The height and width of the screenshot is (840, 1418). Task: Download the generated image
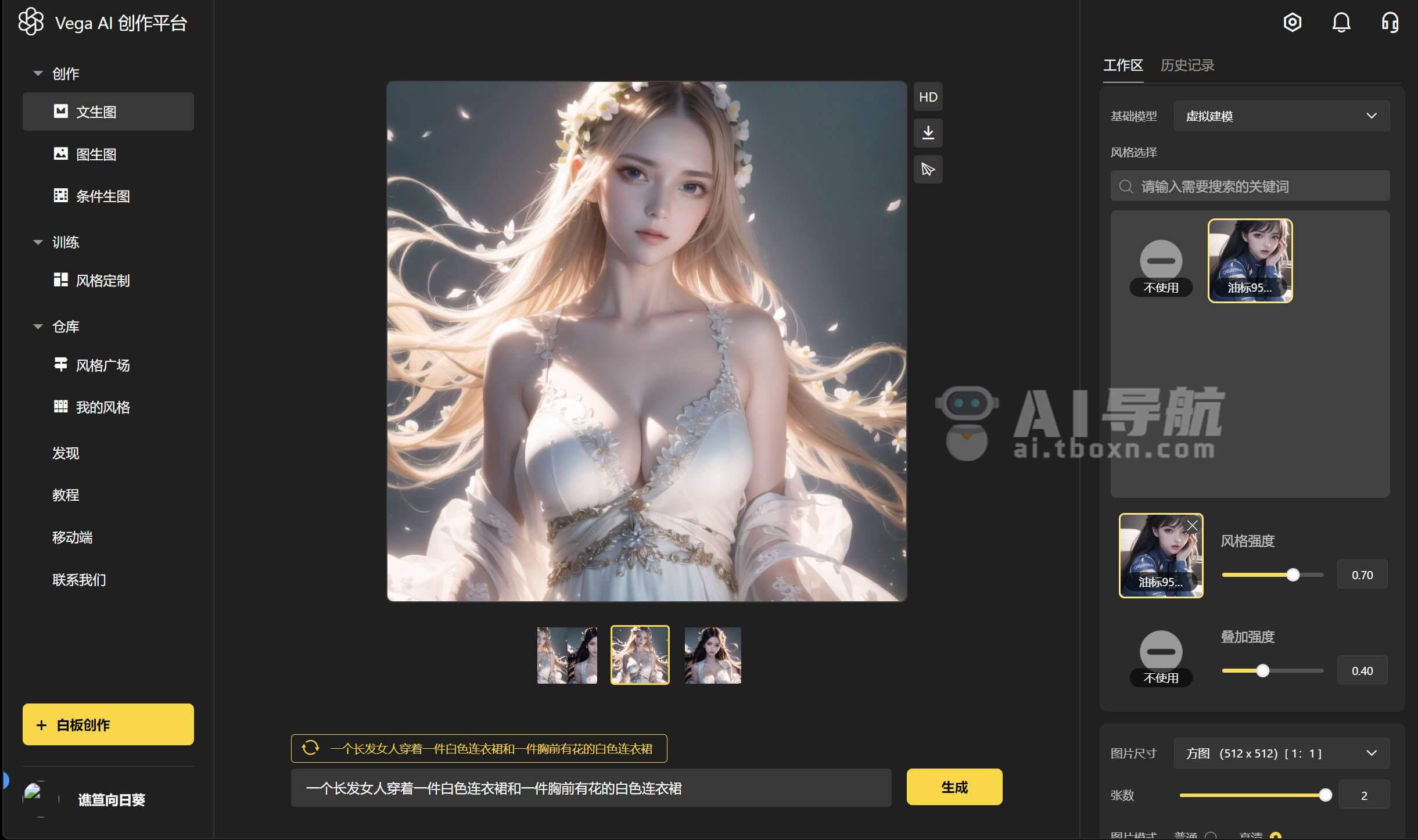point(928,133)
